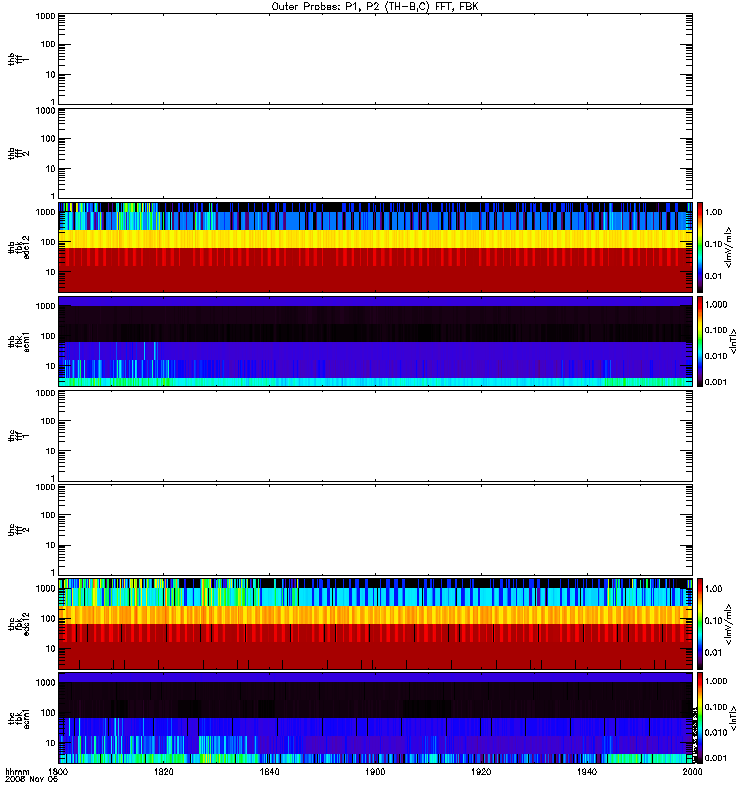Click the '10' y-axis tick of thb fbk edc12 panel
Image resolution: width=750 pixels, height=800 pixels.
(51, 272)
